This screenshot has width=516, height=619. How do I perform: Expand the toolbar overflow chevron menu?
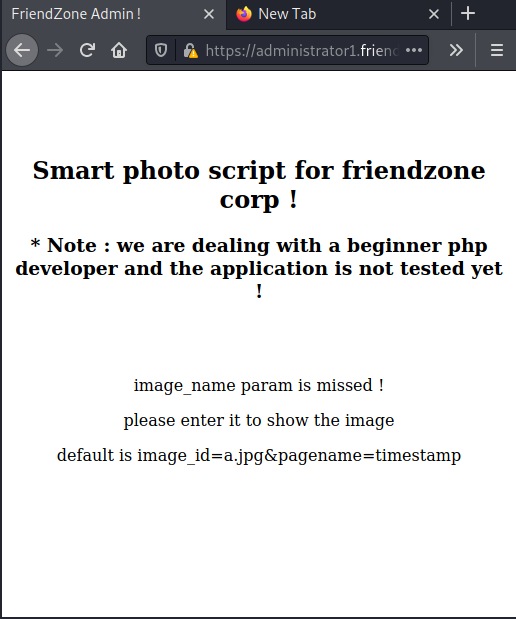coord(456,50)
